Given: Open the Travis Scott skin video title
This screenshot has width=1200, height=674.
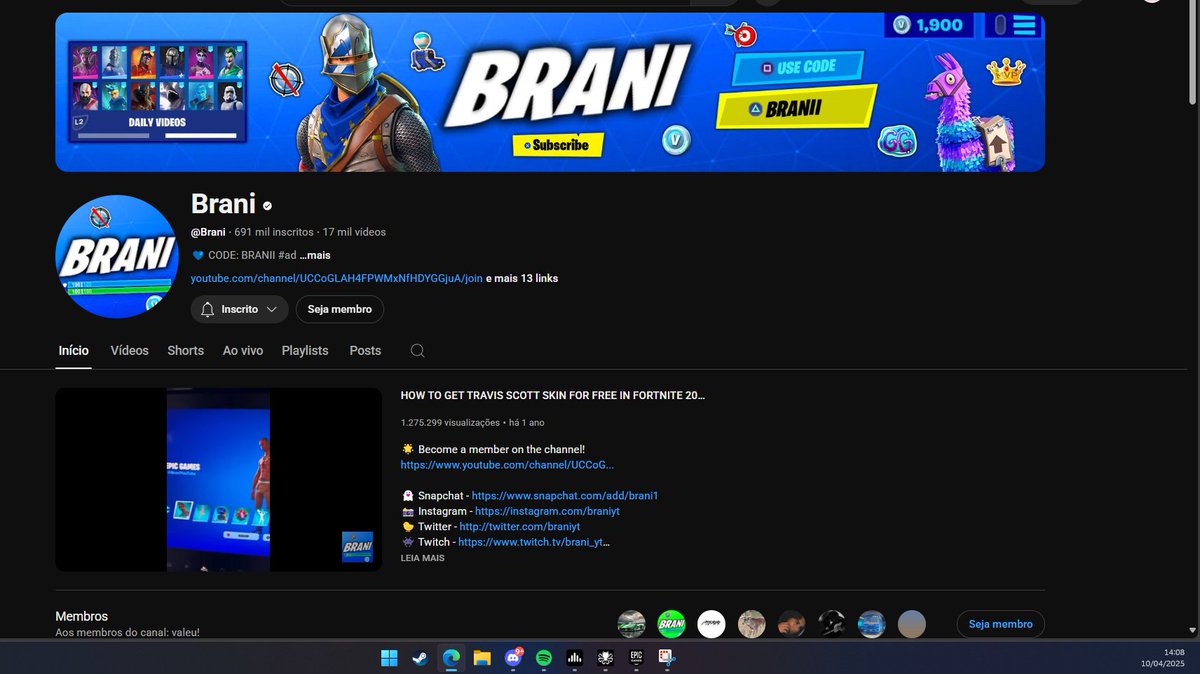Looking at the screenshot, I should pyautogui.click(x=553, y=395).
